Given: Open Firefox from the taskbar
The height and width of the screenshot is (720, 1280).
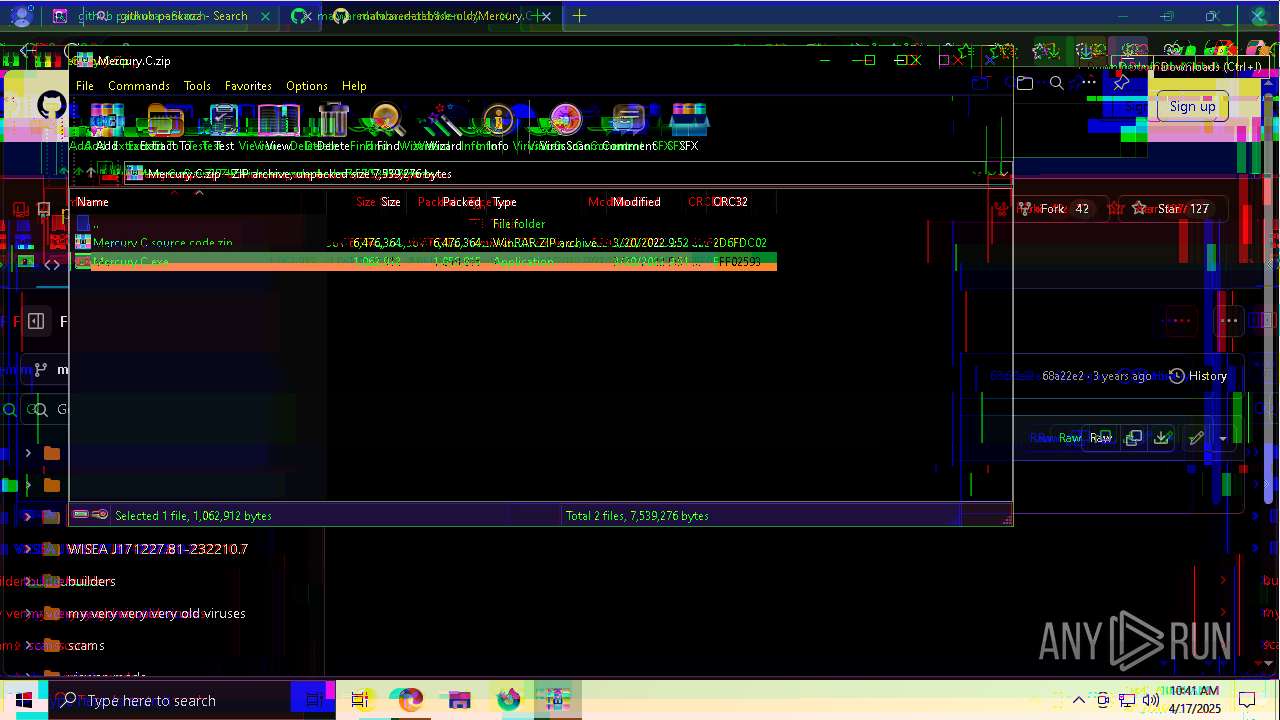Looking at the screenshot, I should 509,700.
